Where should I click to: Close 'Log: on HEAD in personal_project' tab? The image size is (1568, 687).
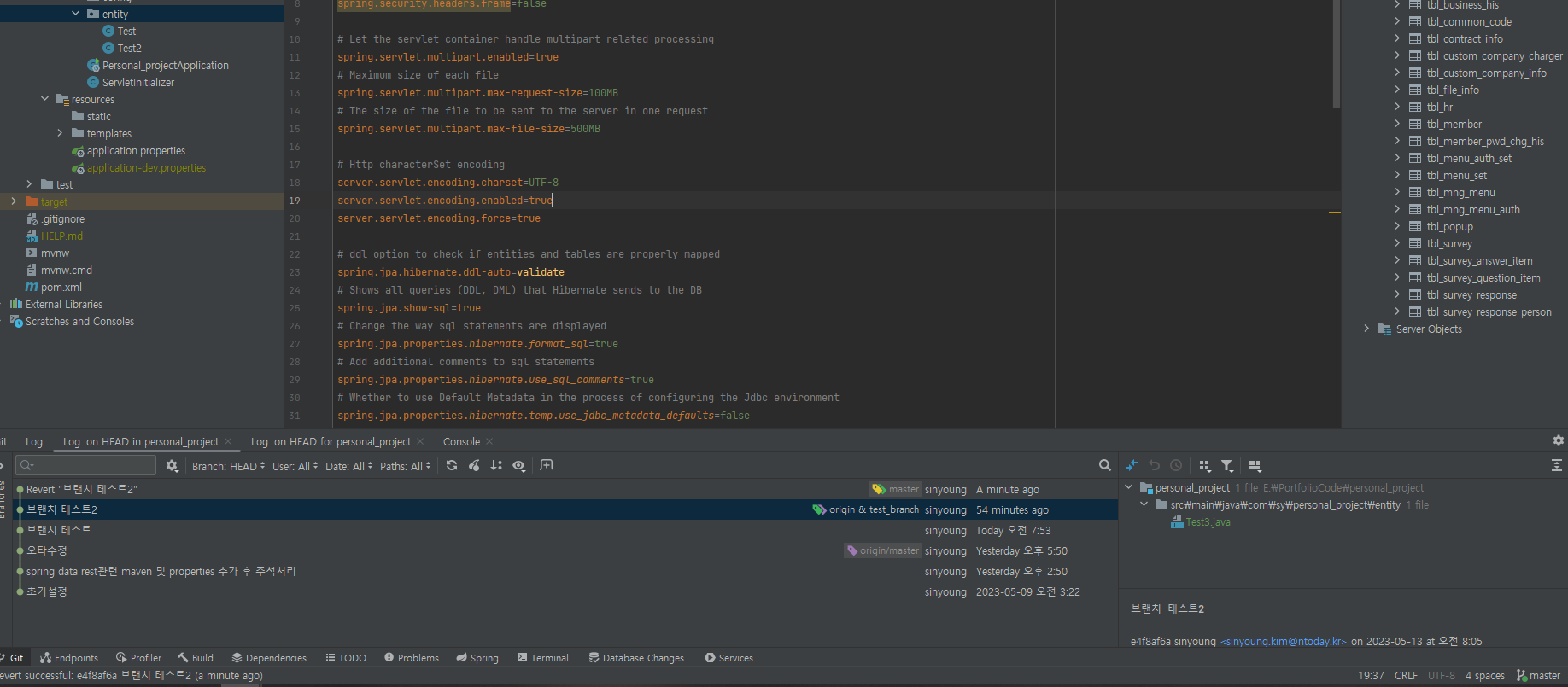(x=228, y=442)
